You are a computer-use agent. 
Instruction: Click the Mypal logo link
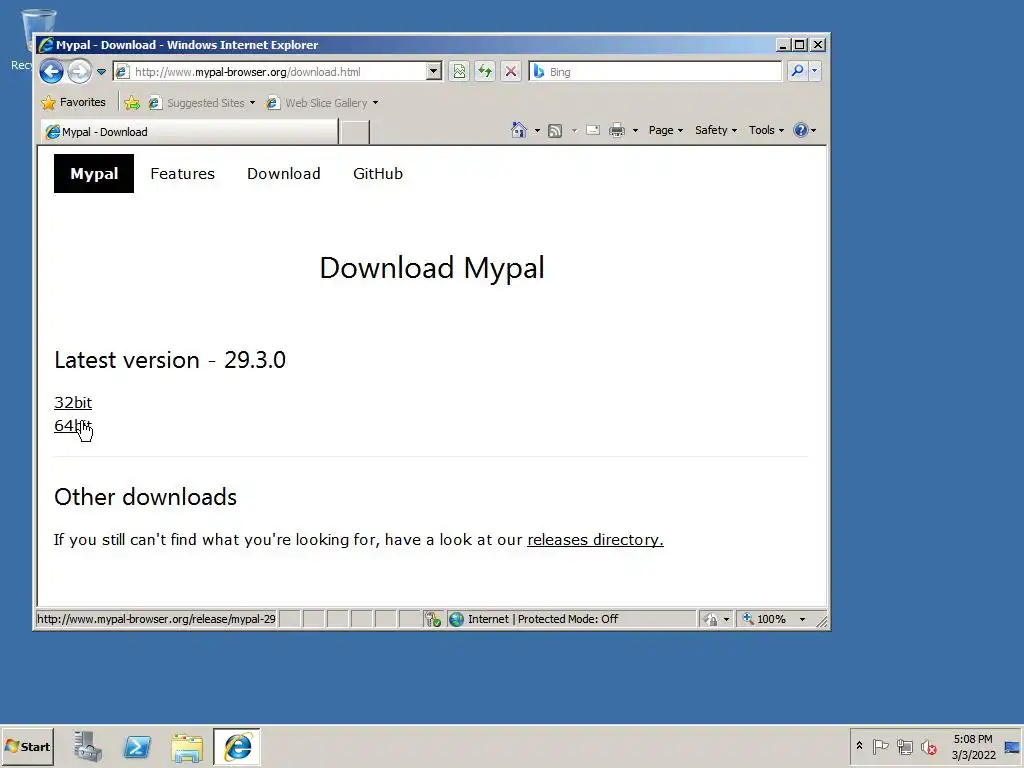click(94, 174)
